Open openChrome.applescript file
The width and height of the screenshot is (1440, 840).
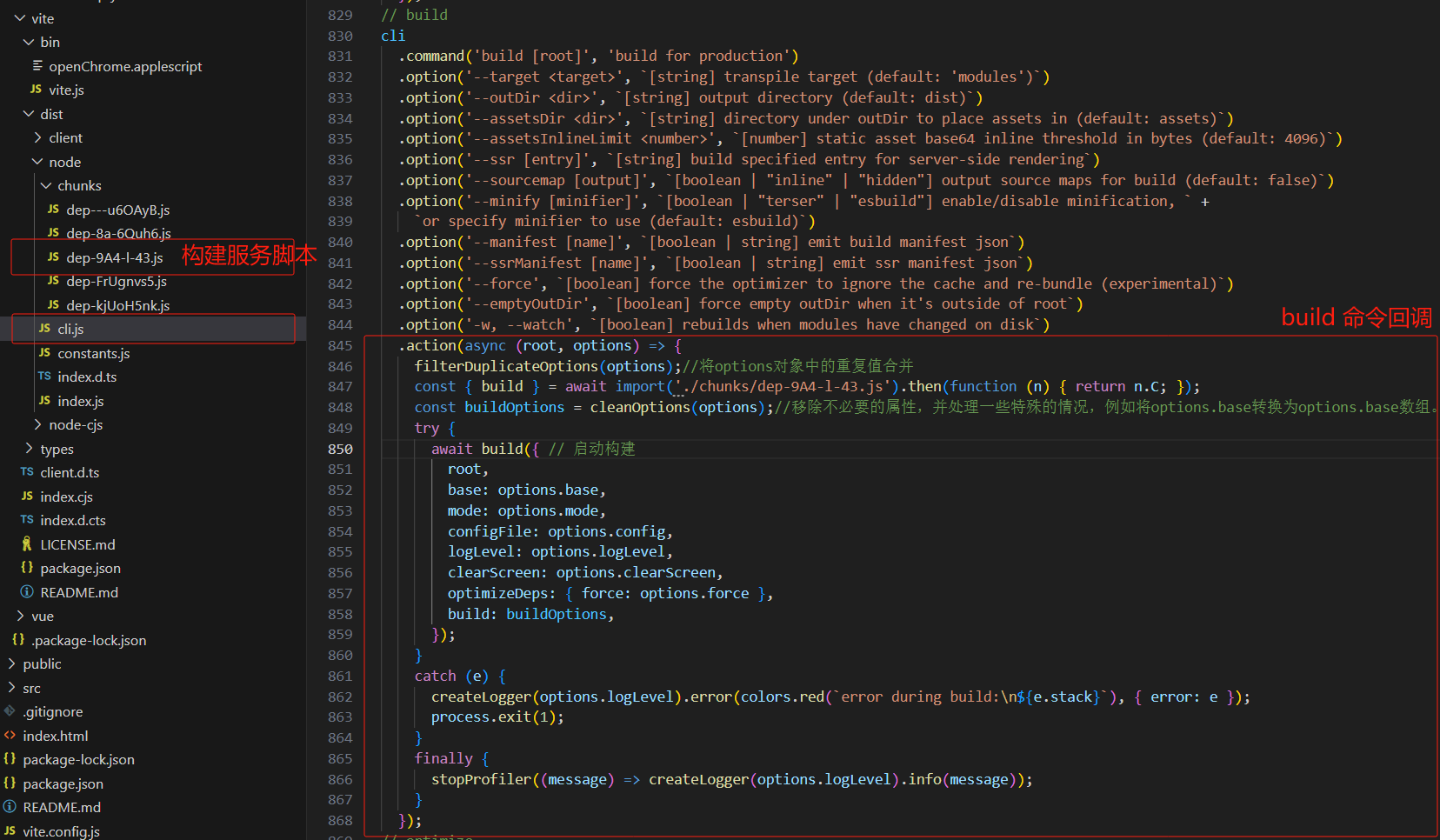click(125, 66)
